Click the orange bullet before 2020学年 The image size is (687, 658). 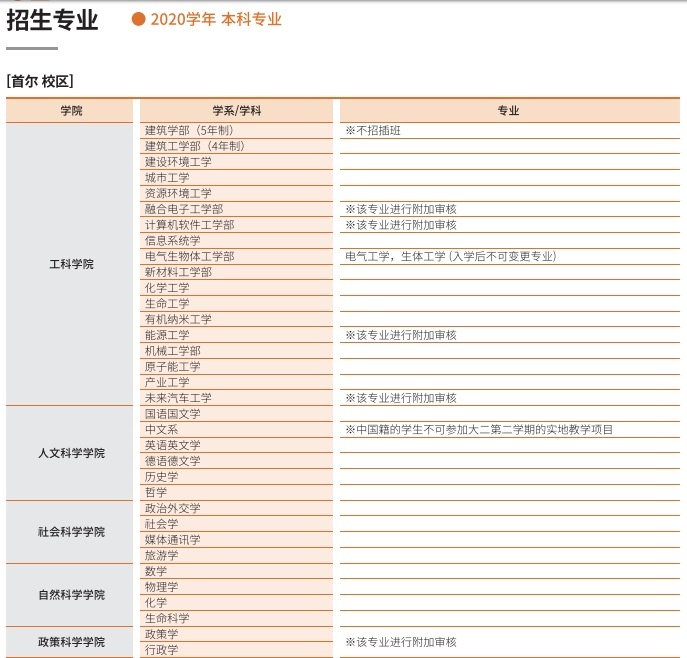pyautogui.click(x=139, y=20)
